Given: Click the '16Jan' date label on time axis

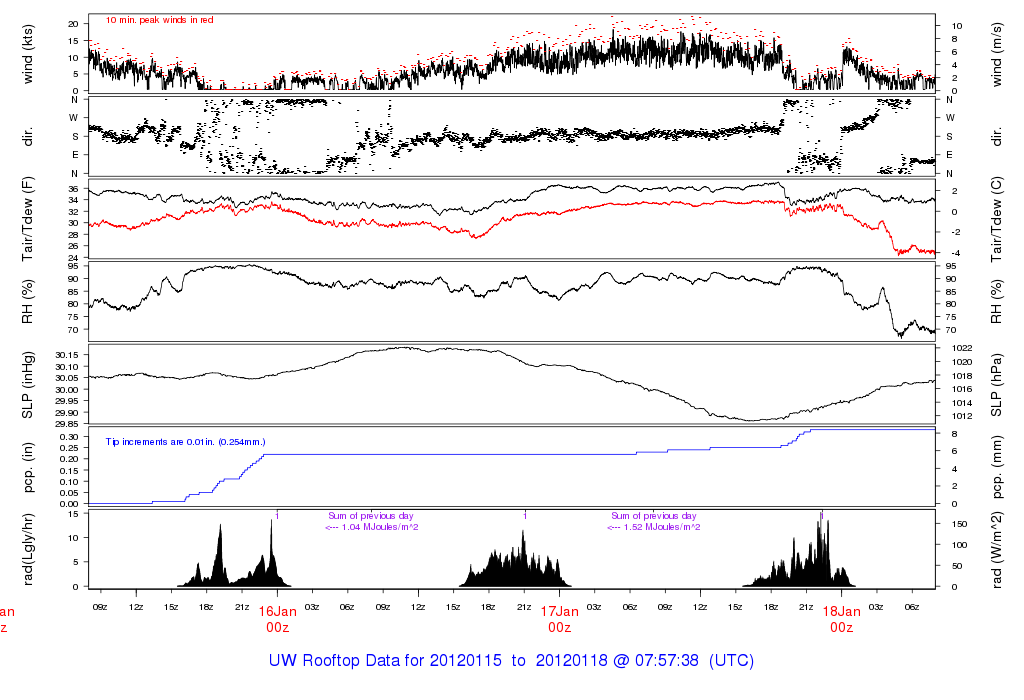Looking at the screenshot, I should pos(278,612).
